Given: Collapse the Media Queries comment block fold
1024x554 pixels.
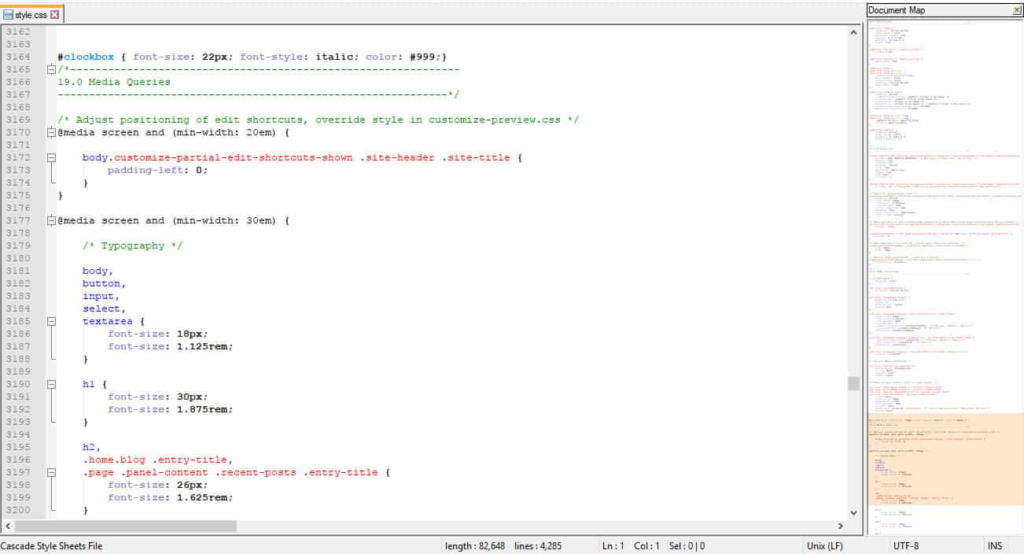Looking at the screenshot, I should 51,69.
